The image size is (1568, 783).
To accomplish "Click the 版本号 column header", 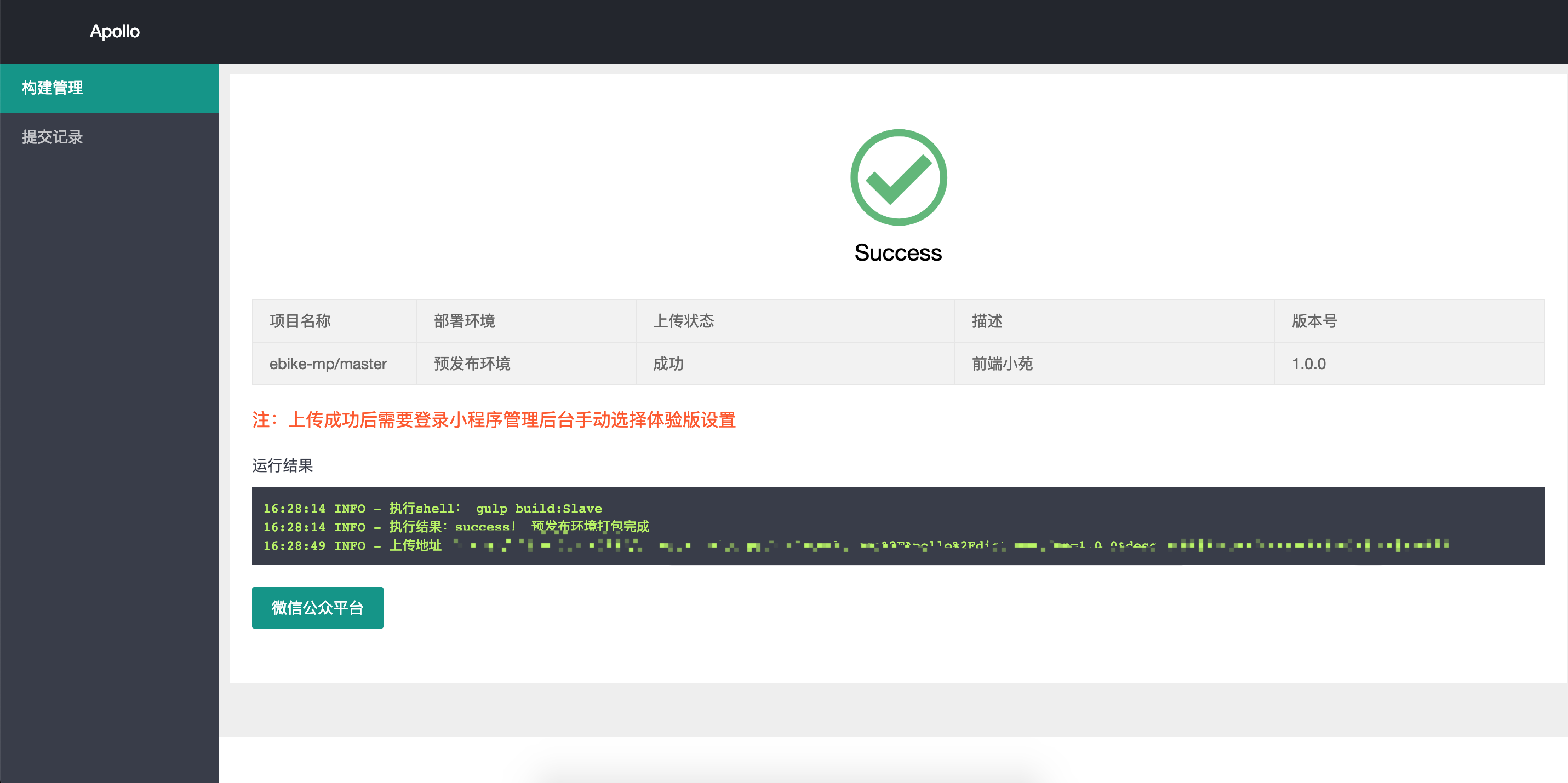I will [x=1314, y=321].
